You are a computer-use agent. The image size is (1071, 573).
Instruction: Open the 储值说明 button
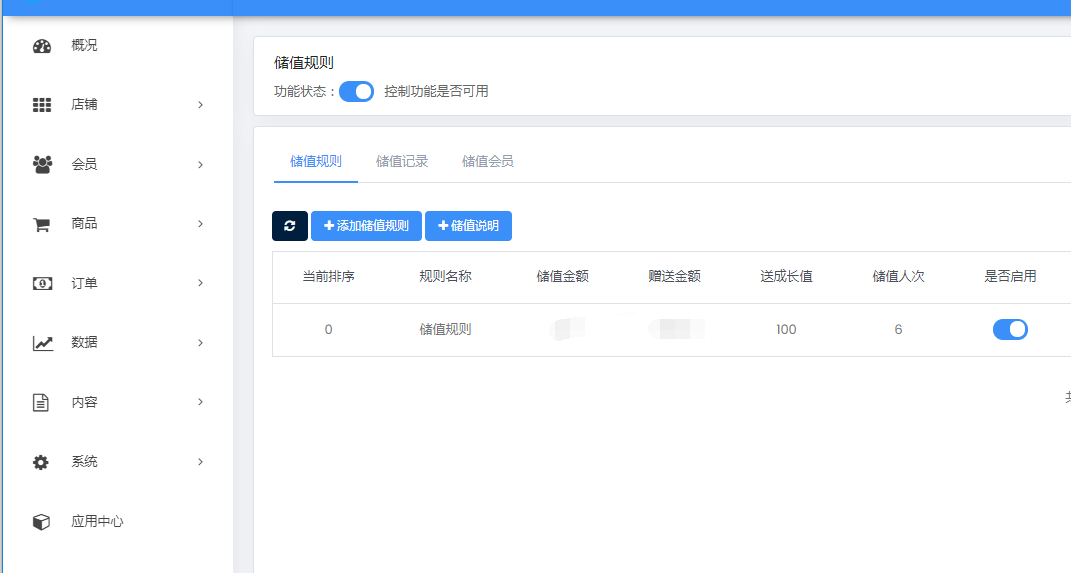(468, 226)
